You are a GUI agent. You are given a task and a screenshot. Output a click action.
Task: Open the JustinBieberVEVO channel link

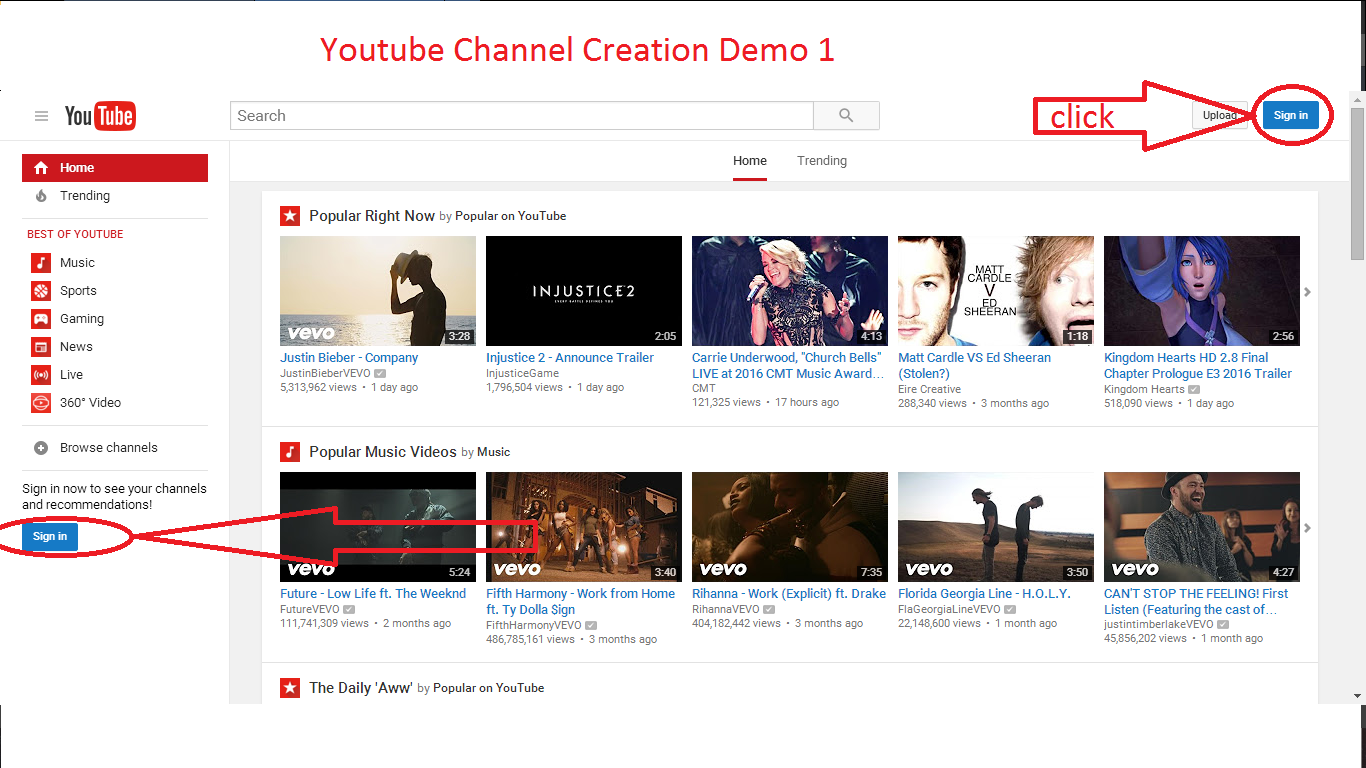pyautogui.click(x=325, y=373)
